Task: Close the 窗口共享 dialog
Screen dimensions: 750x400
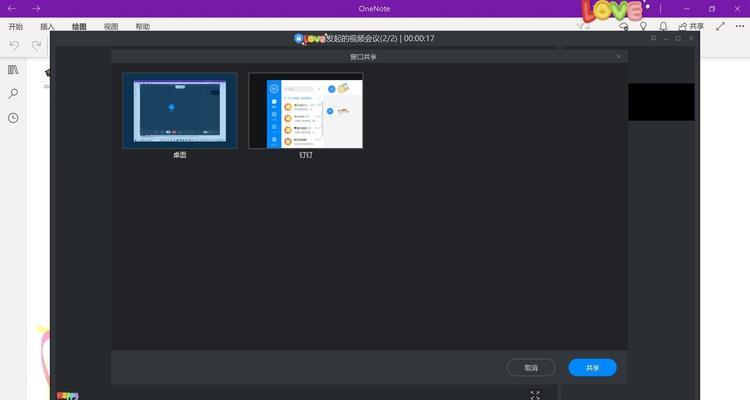Action: coord(618,56)
